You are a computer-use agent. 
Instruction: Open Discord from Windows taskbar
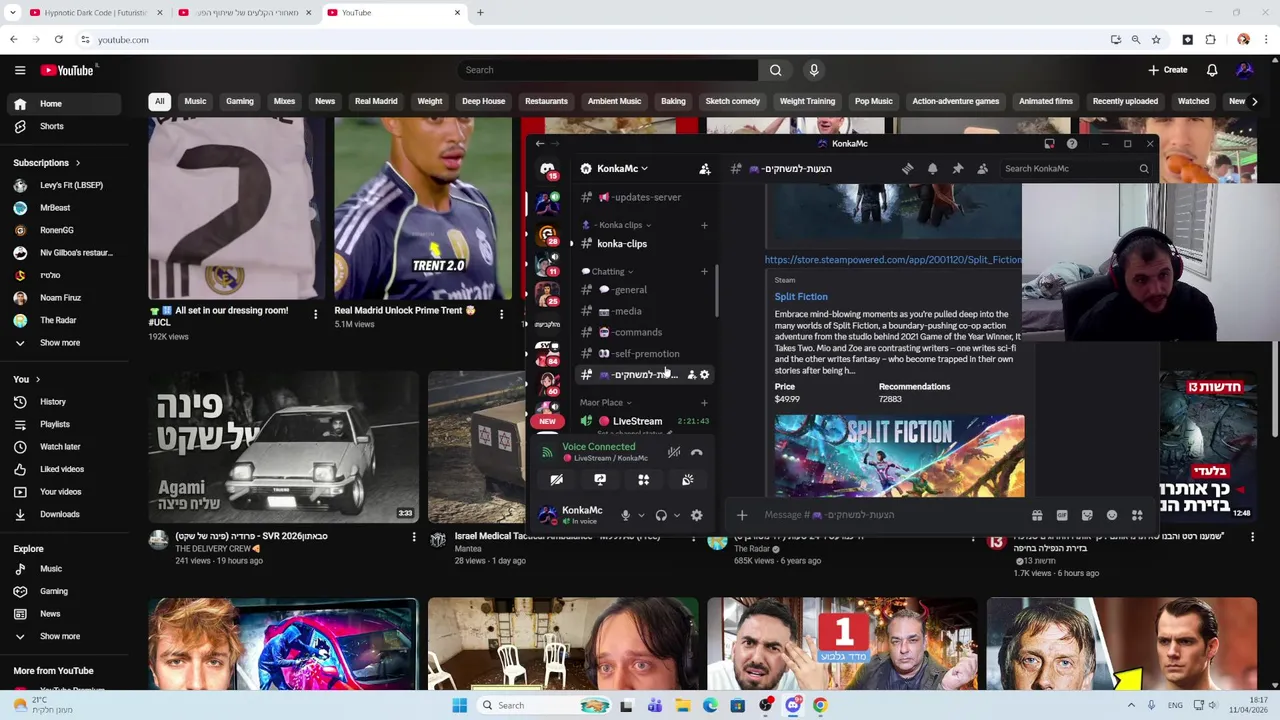(x=793, y=705)
